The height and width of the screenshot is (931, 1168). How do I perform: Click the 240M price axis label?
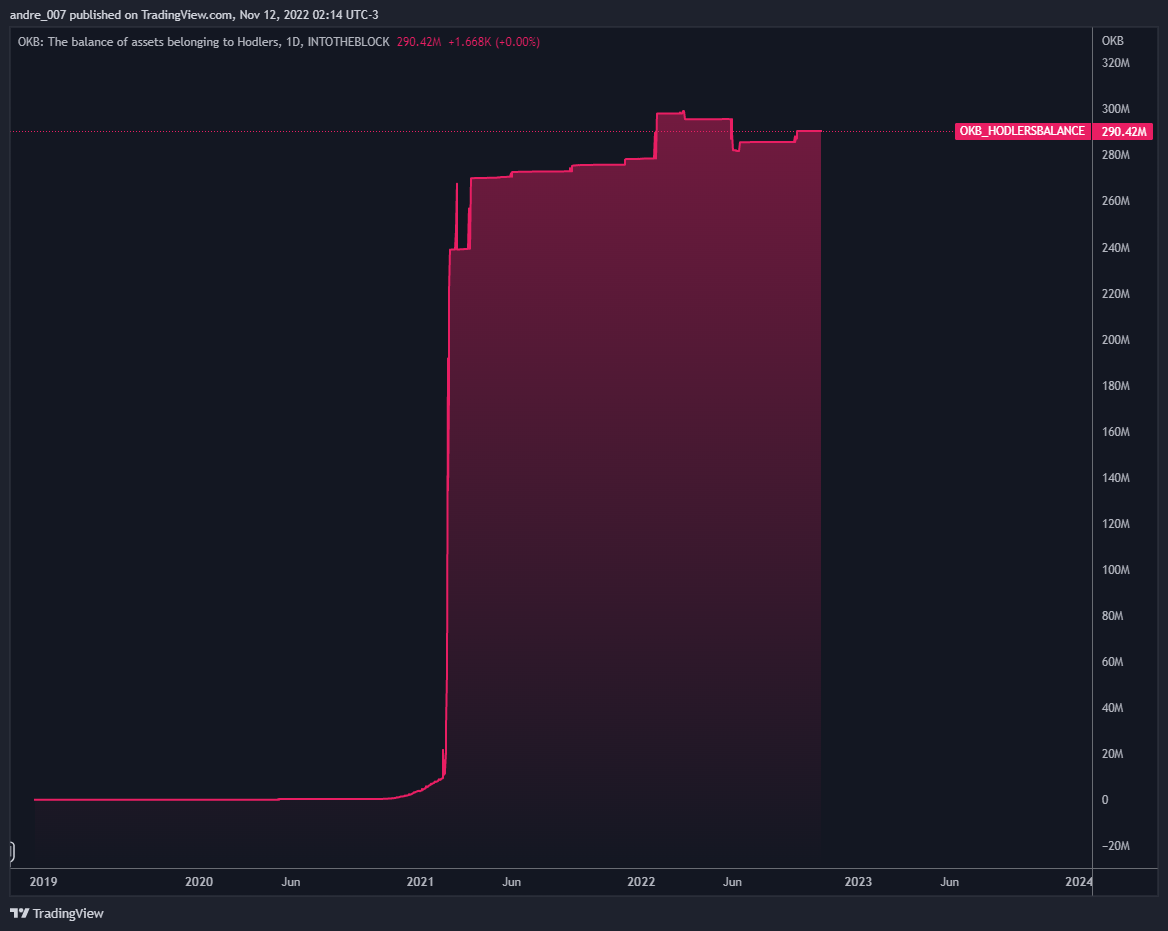tap(1116, 247)
